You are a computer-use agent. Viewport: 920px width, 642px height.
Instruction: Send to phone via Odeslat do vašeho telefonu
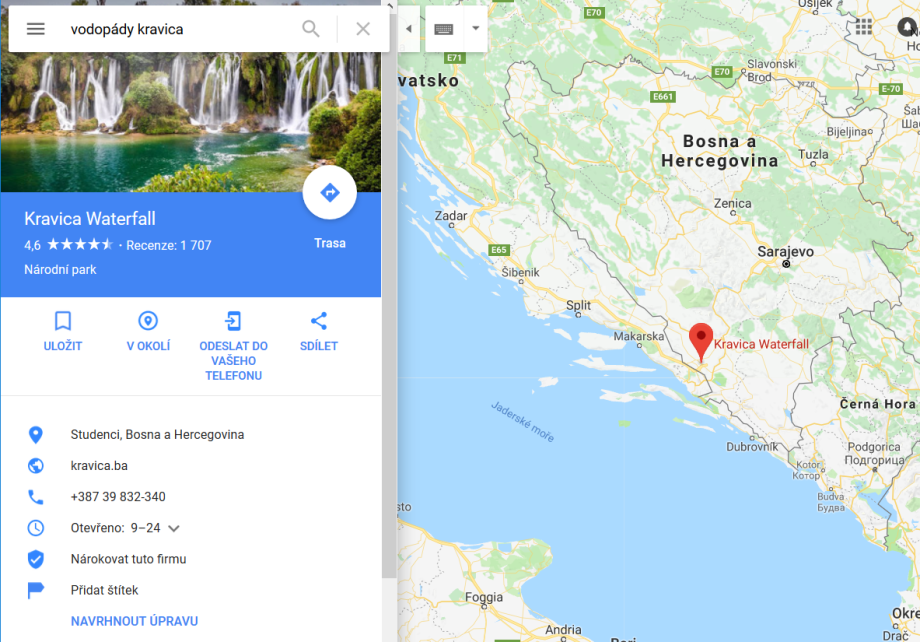pyautogui.click(x=234, y=346)
